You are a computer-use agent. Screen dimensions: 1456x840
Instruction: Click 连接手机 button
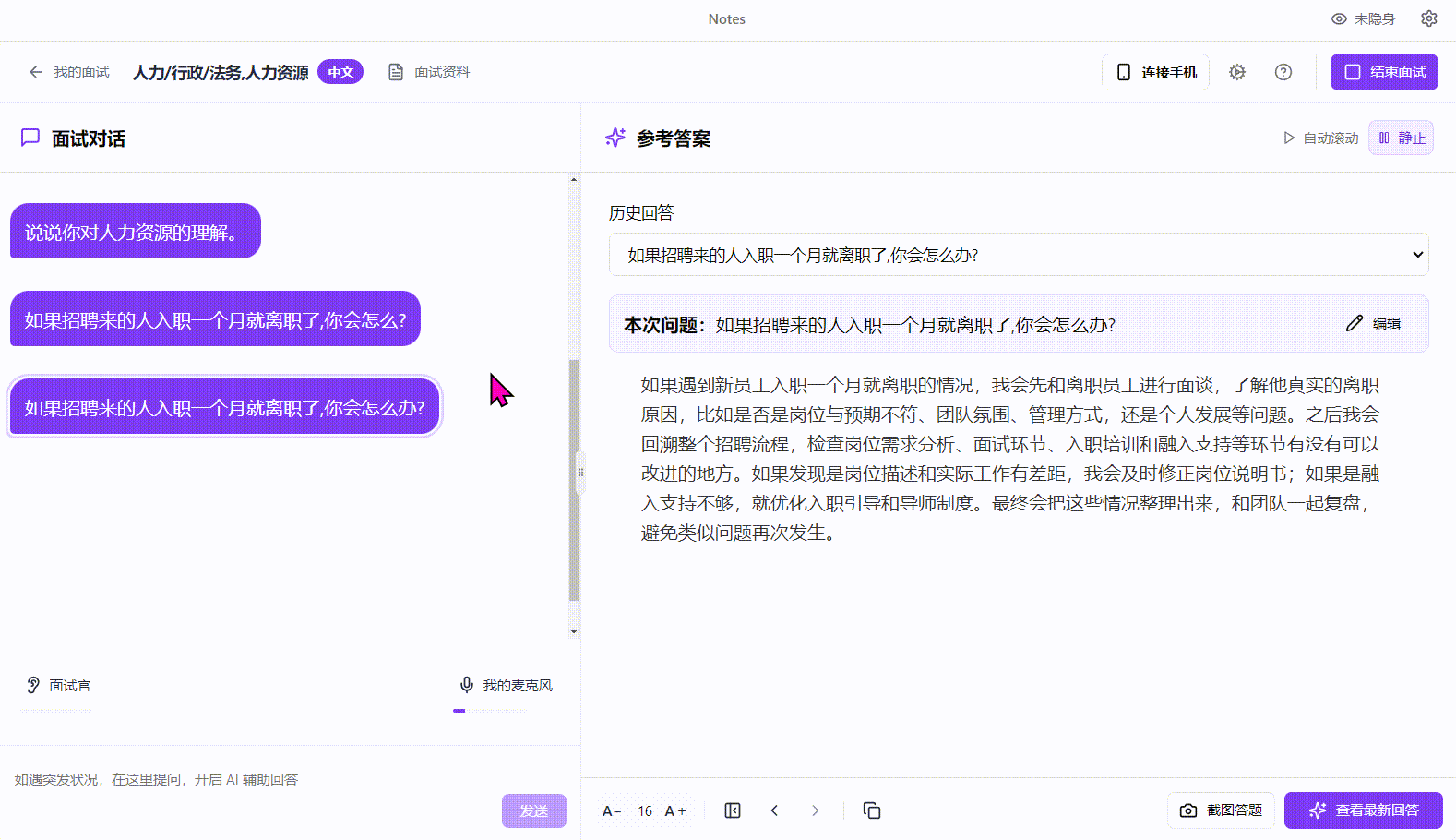coord(1156,72)
